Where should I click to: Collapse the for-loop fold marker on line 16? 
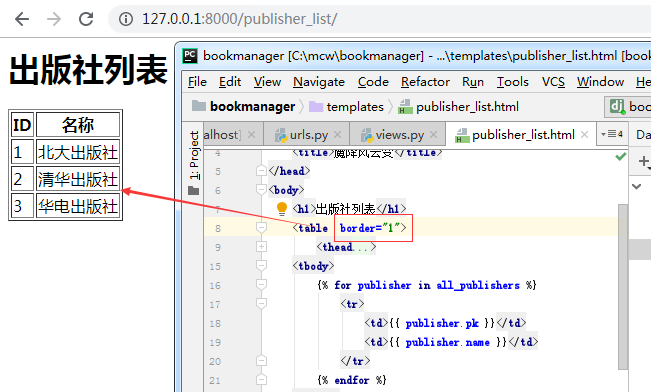(261, 285)
